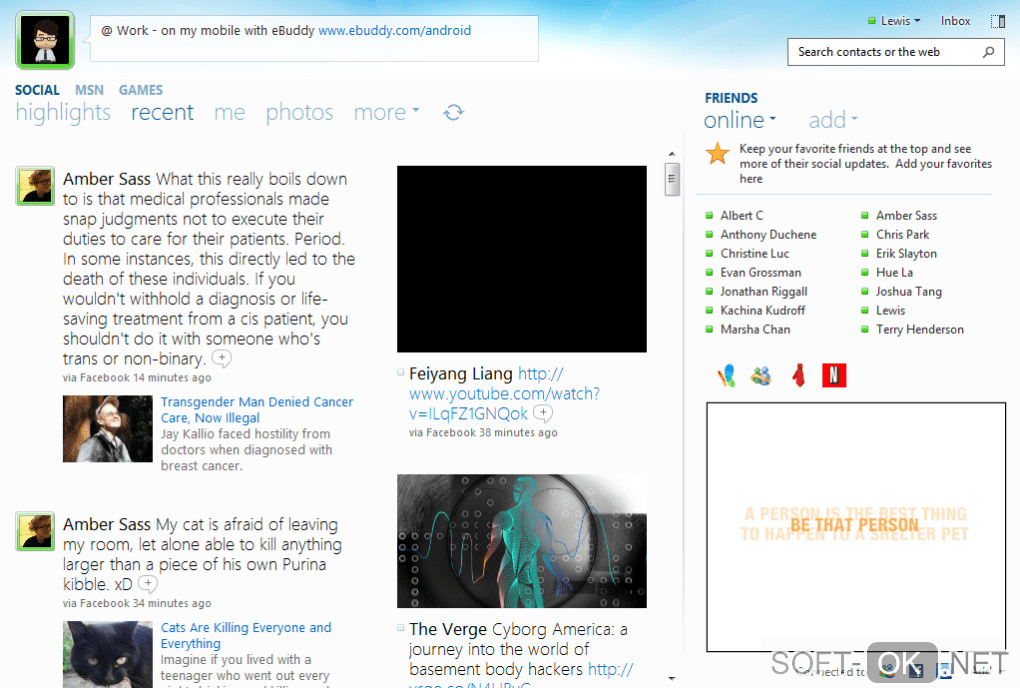Open the add friends dropdown

point(833,120)
